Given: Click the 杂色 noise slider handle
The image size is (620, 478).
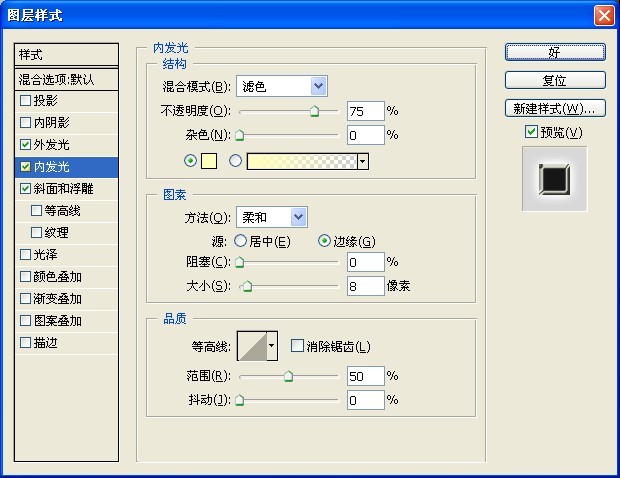Looking at the screenshot, I should click(240, 135).
